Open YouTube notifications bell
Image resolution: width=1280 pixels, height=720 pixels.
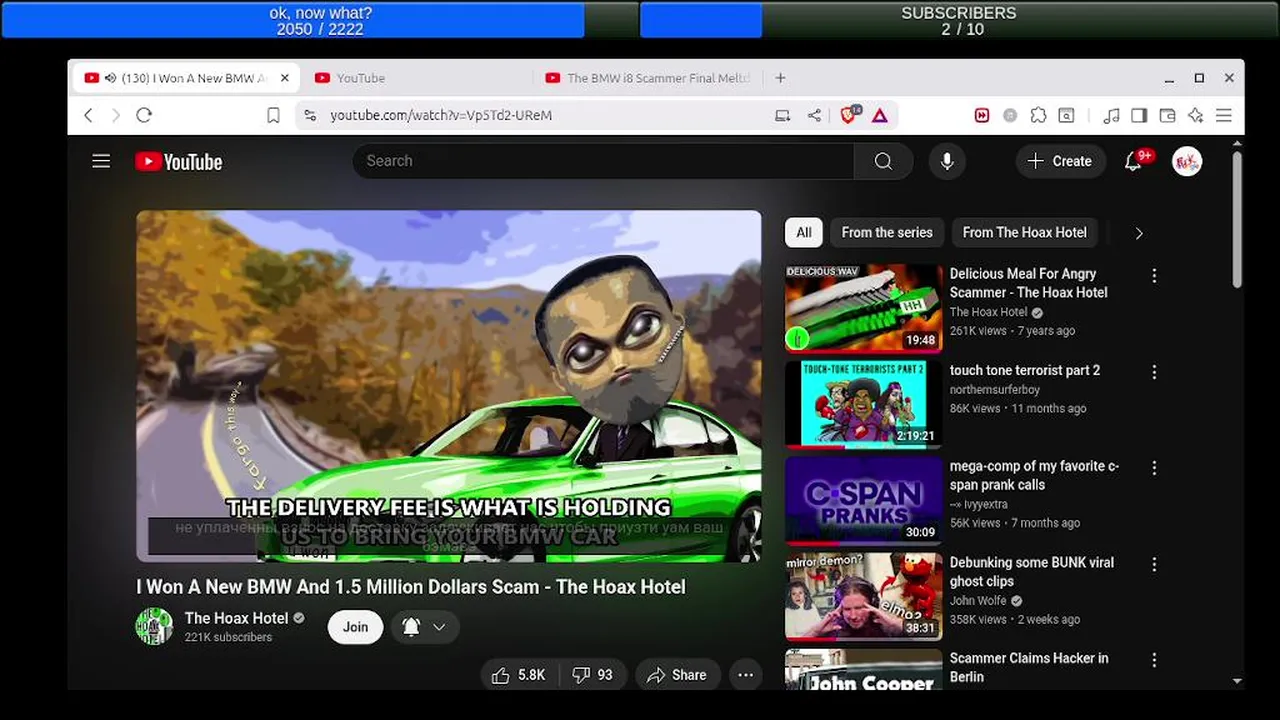[x=1134, y=161]
